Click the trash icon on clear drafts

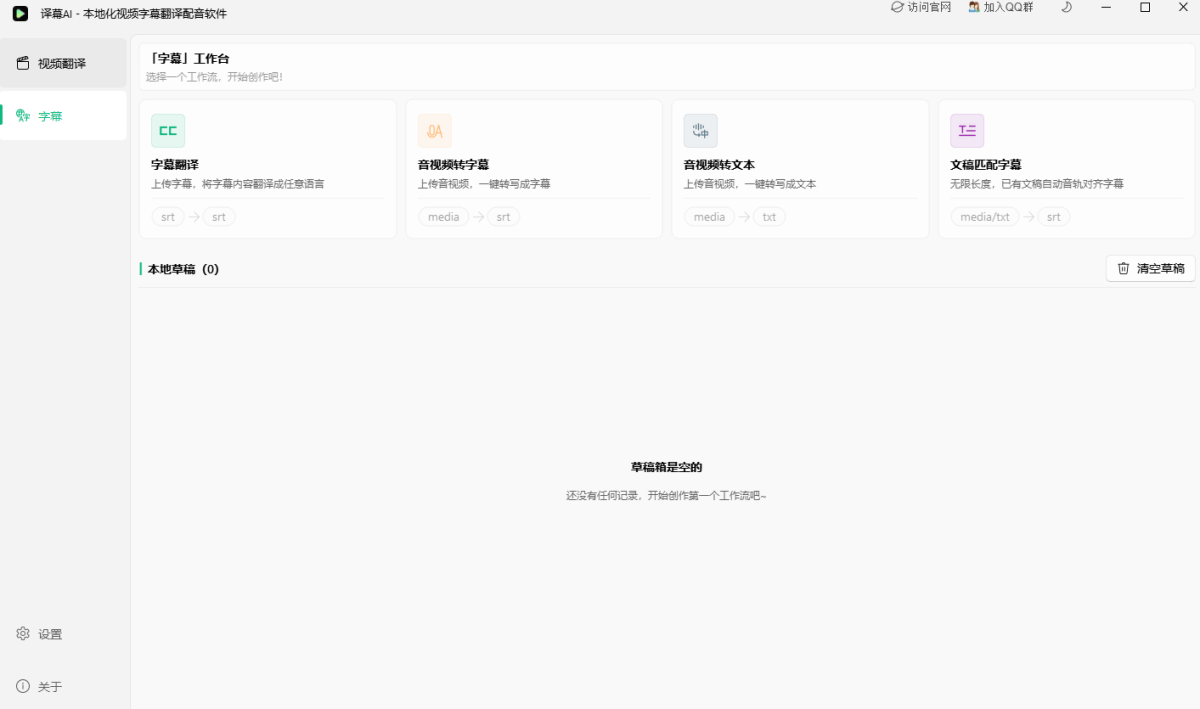pyautogui.click(x=1124, y=268)
